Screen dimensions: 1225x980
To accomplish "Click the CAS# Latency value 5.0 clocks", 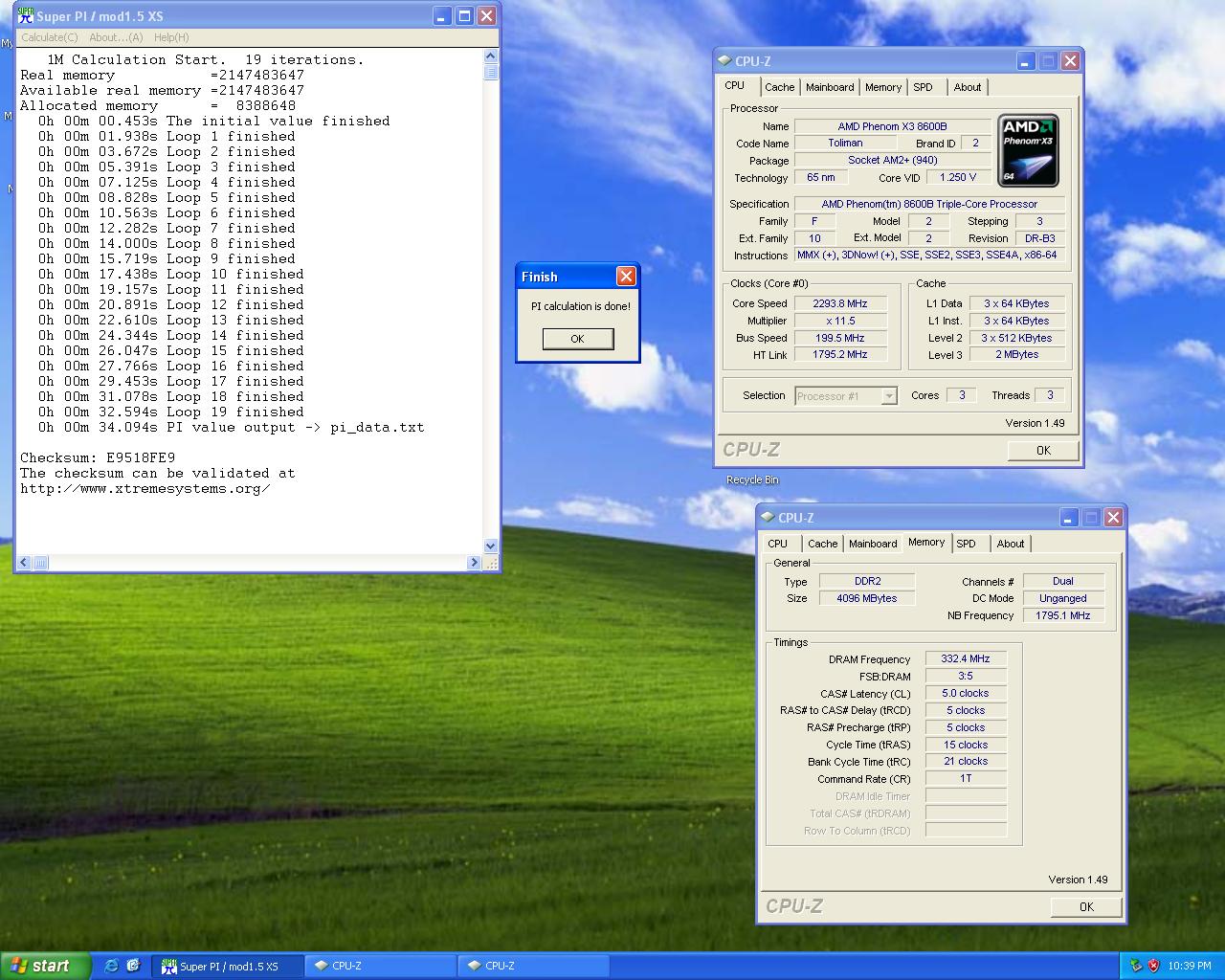I will click(966, 693).
